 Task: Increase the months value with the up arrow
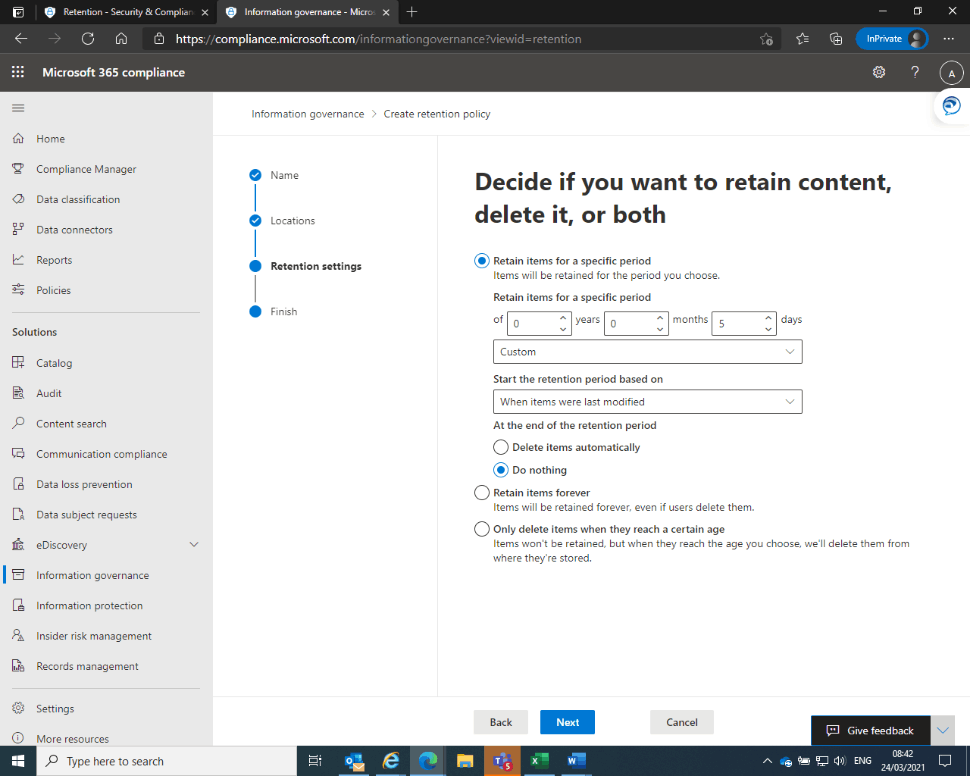coord(660,318)
